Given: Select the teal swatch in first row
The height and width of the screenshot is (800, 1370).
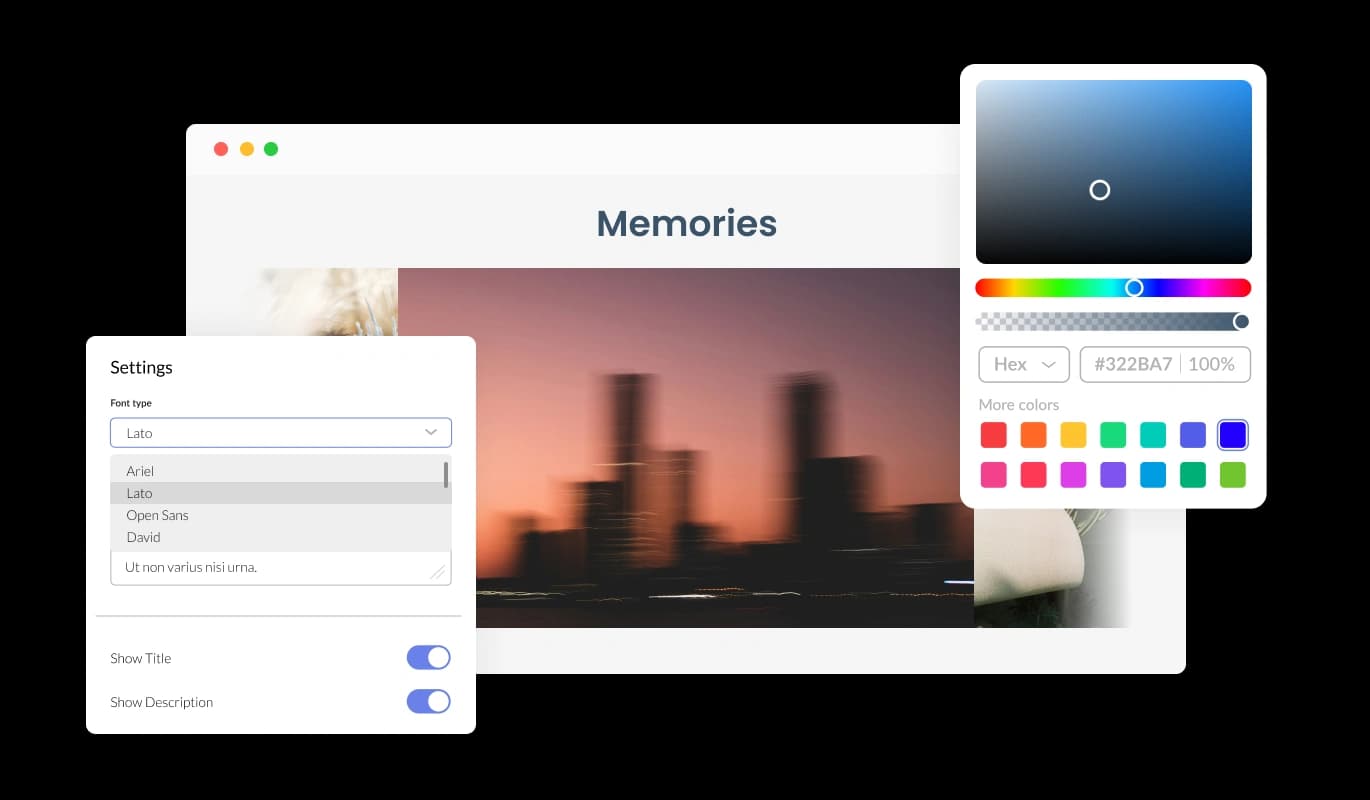Looking at the screenshot, I should 1153,435.
